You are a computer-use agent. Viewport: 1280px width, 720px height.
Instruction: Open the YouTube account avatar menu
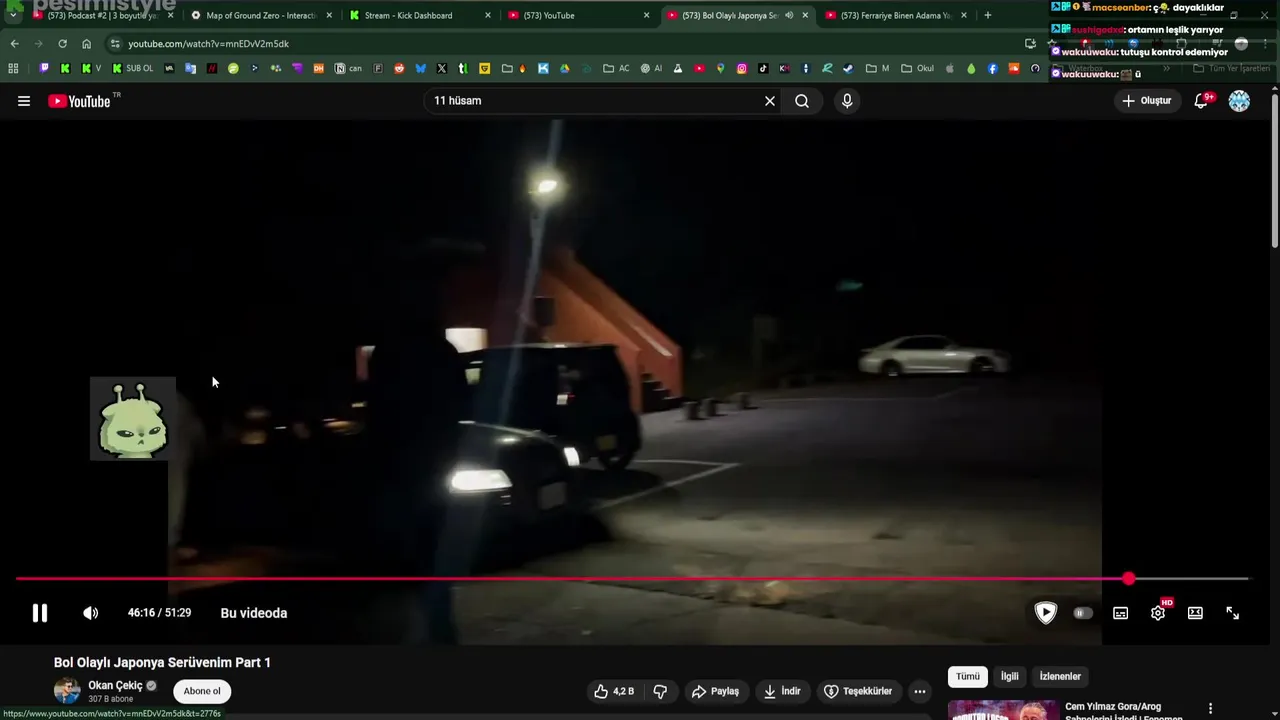(x=1239, y=101)
